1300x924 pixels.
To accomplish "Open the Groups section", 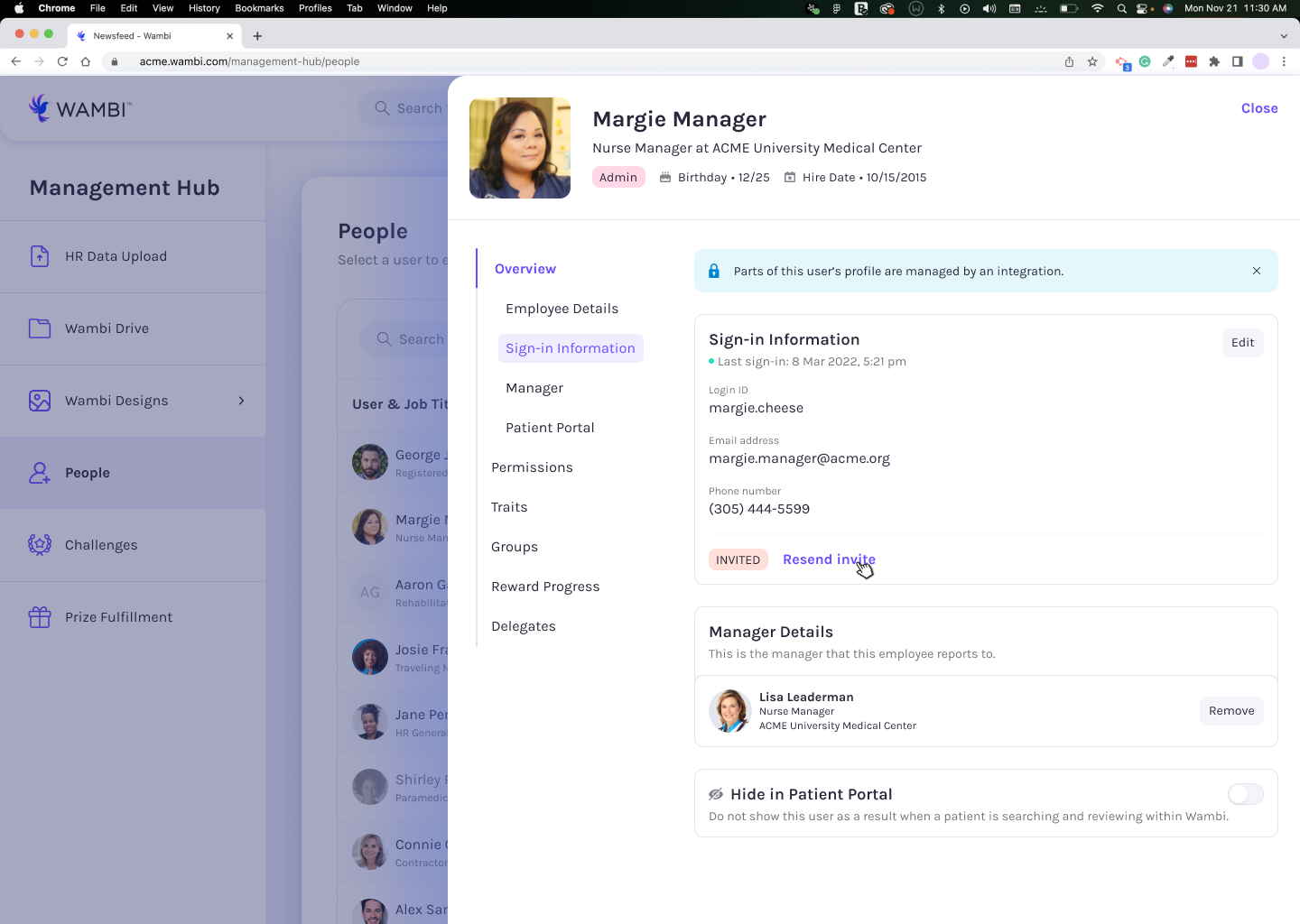I will (x=515, y=547).
